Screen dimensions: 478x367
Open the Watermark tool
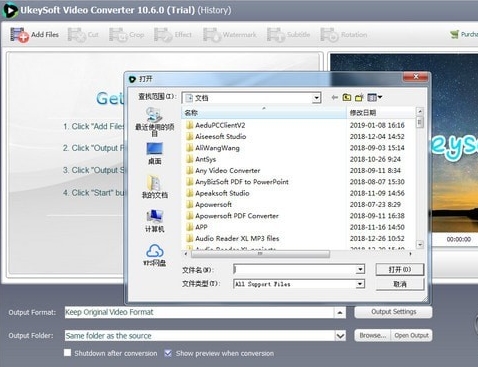pos(230,35)
